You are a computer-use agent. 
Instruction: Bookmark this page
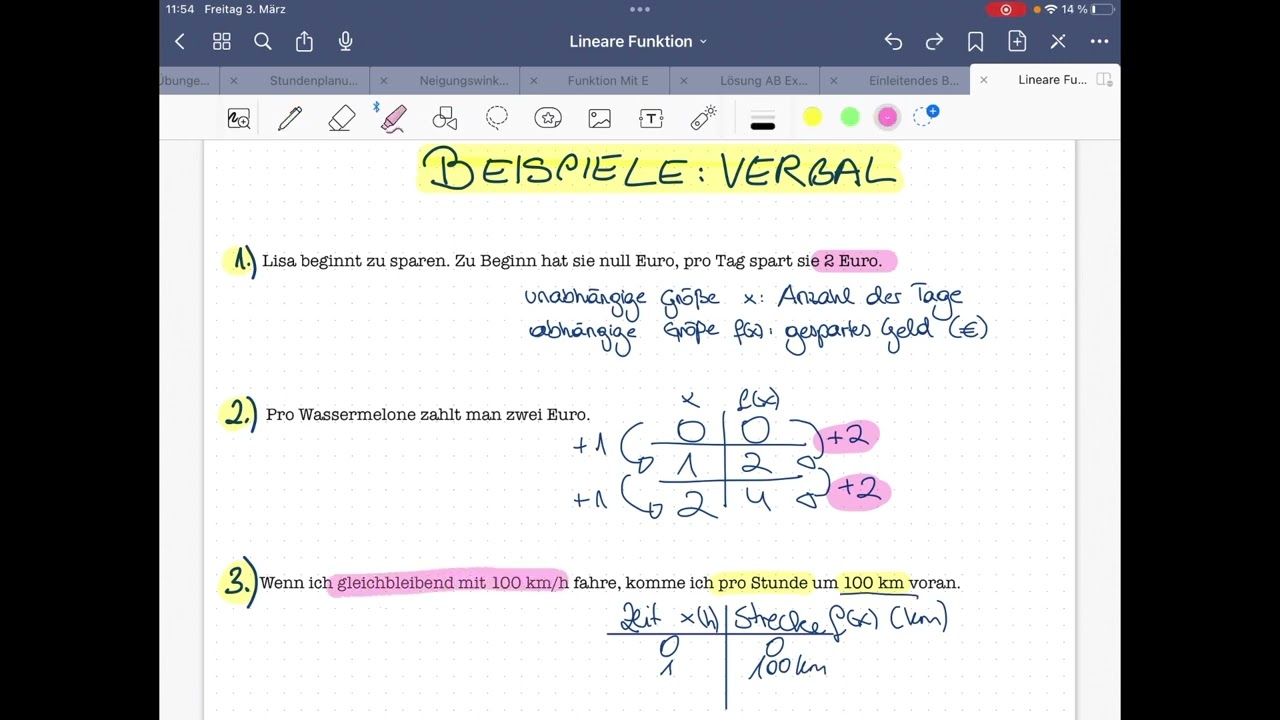(975, 41)
